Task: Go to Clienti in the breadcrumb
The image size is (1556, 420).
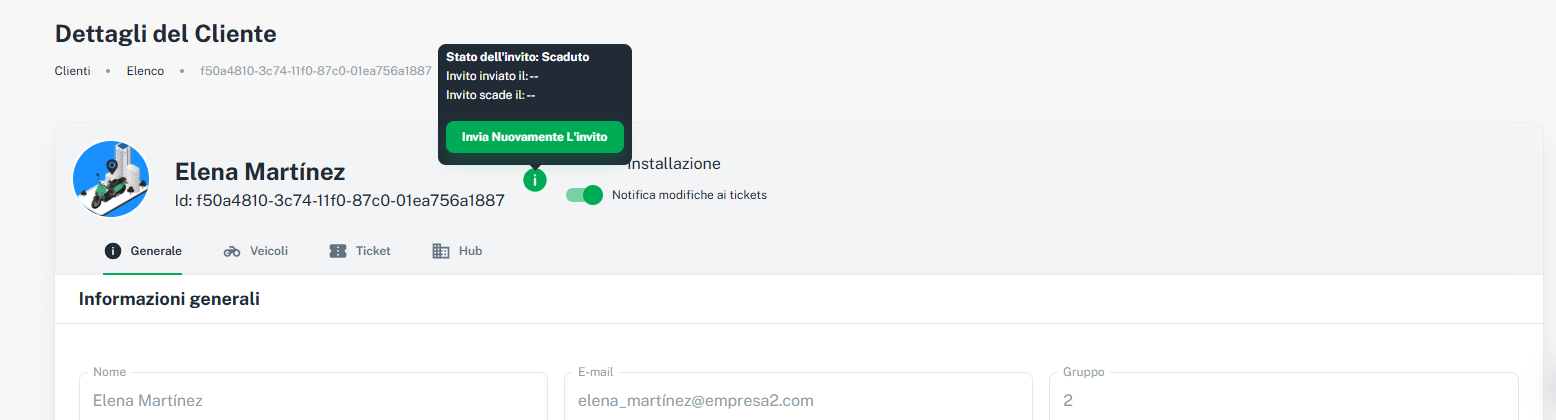Action: (72, 71)
